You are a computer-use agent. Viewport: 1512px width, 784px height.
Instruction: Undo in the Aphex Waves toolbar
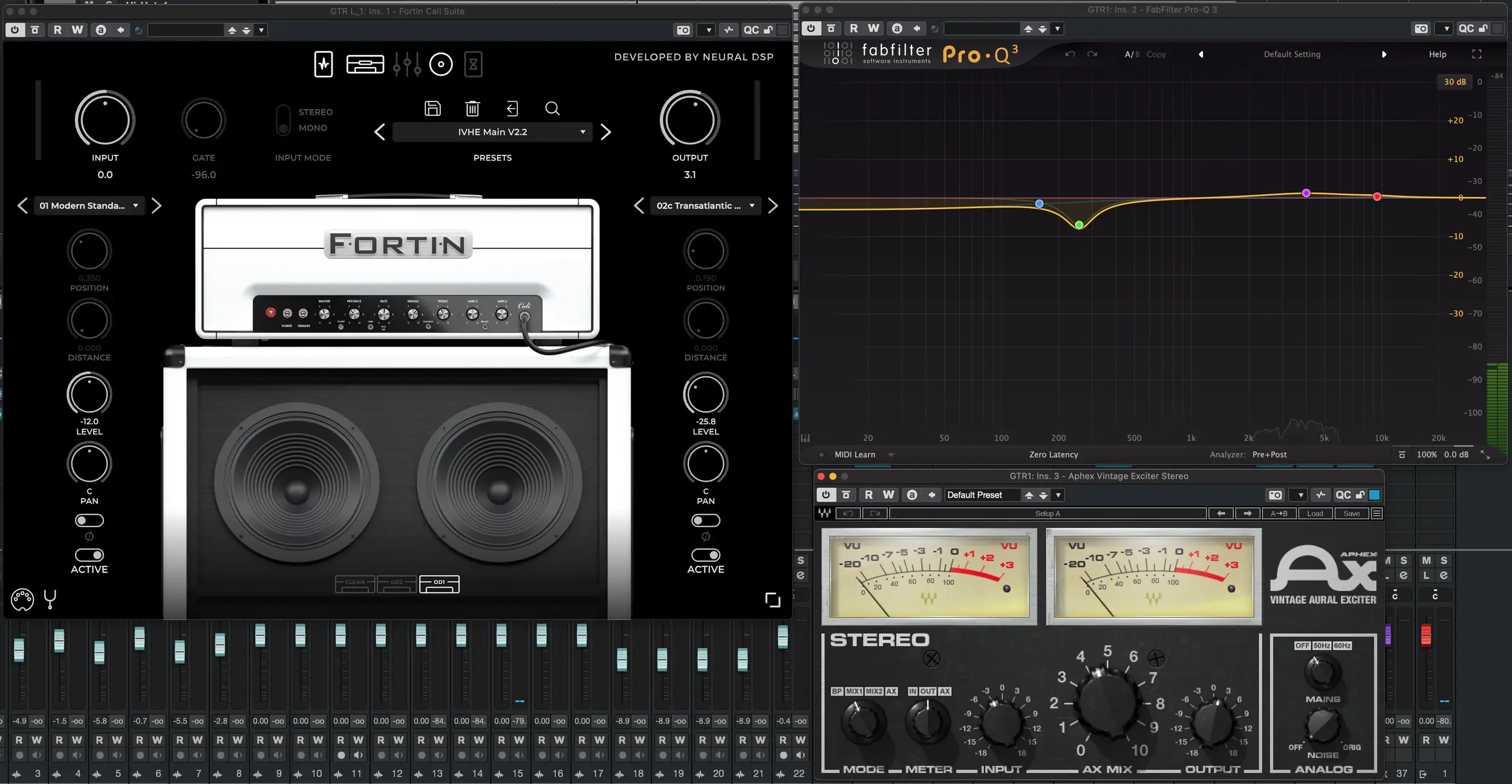[849, 513]
